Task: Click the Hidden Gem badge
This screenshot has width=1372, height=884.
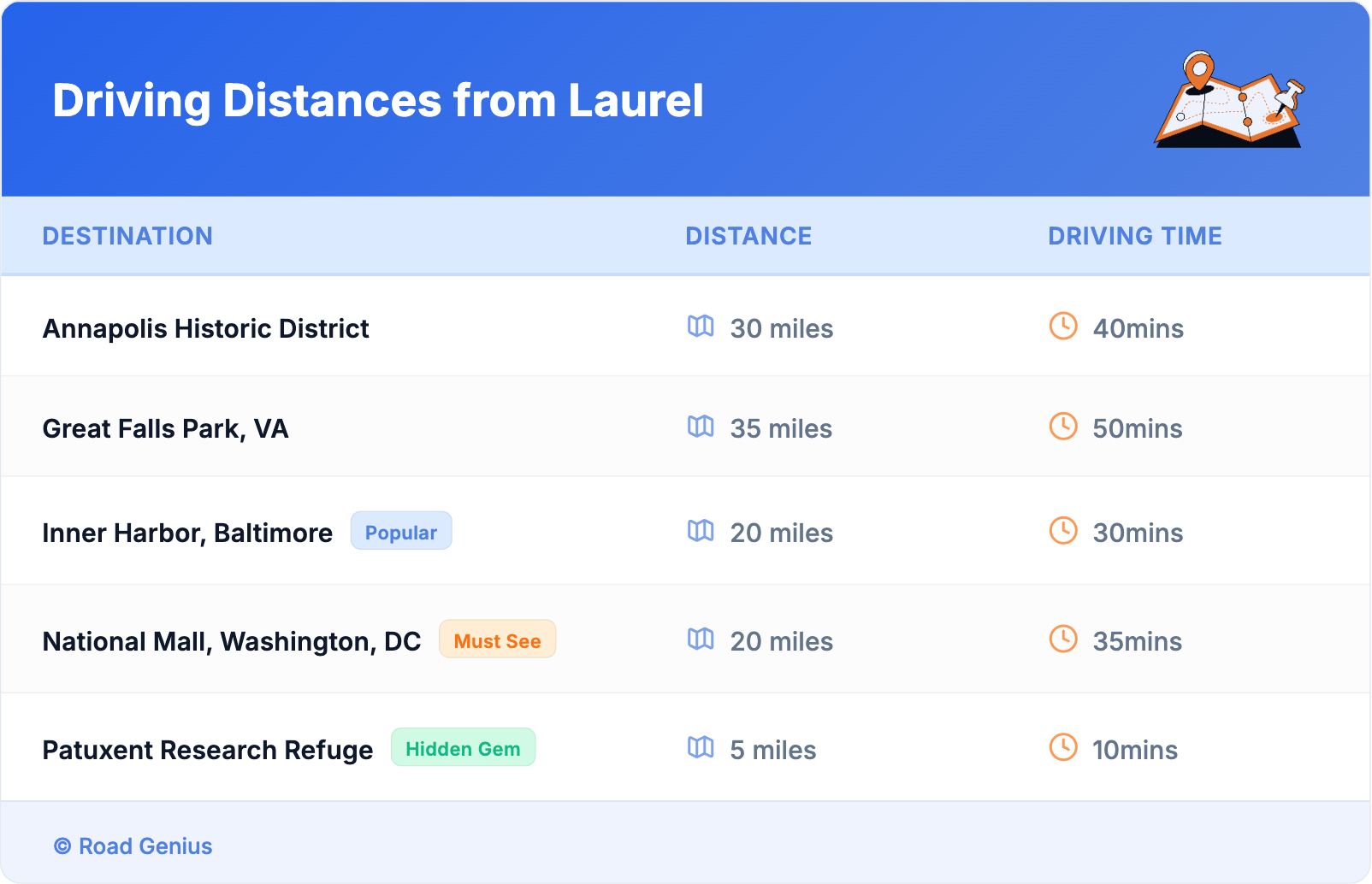Action: pyautogui.click(x=463, y=749)
